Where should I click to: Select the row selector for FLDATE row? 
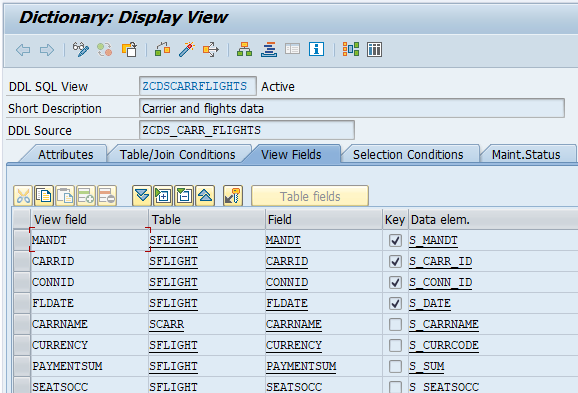point(21,303)
